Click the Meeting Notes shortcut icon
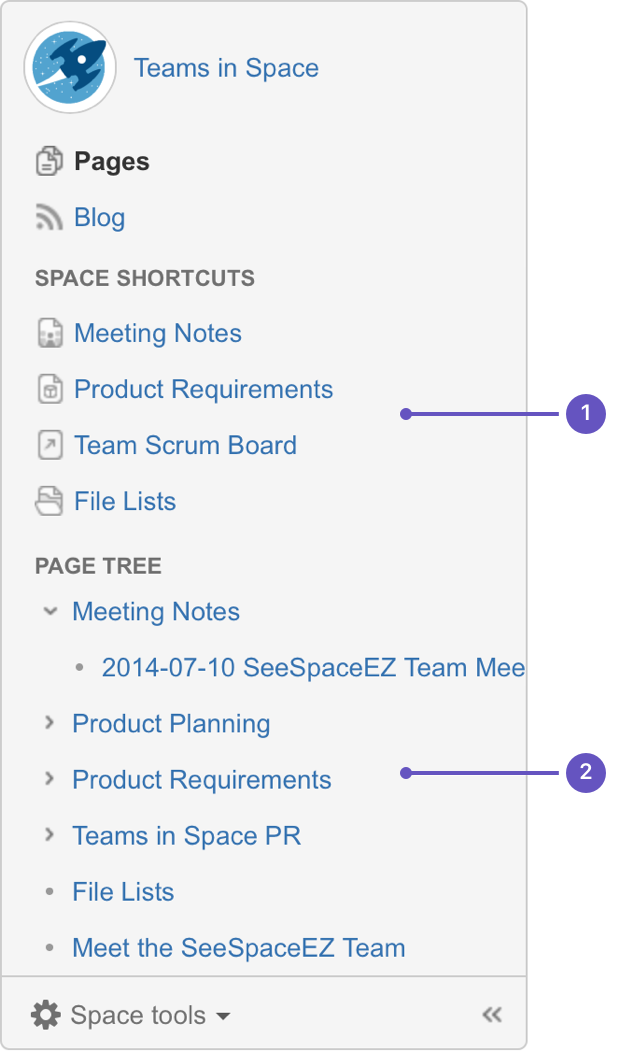 tap(50, 334)
